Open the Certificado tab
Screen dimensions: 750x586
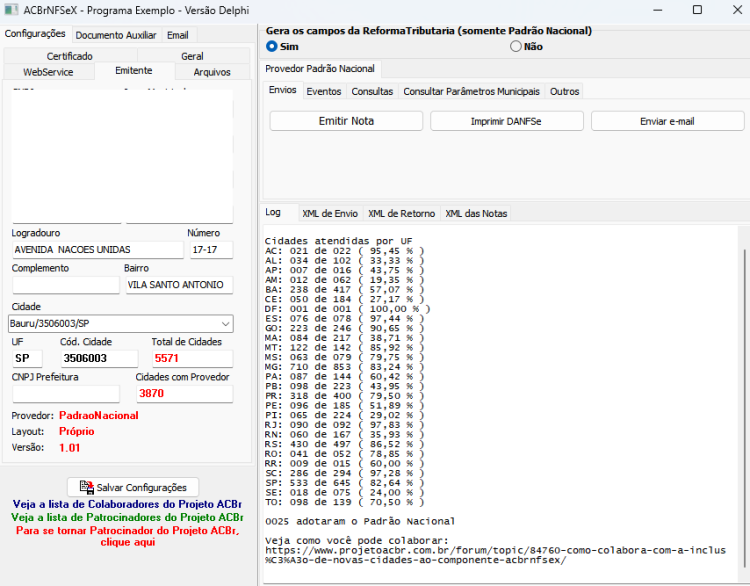[70, 56]
